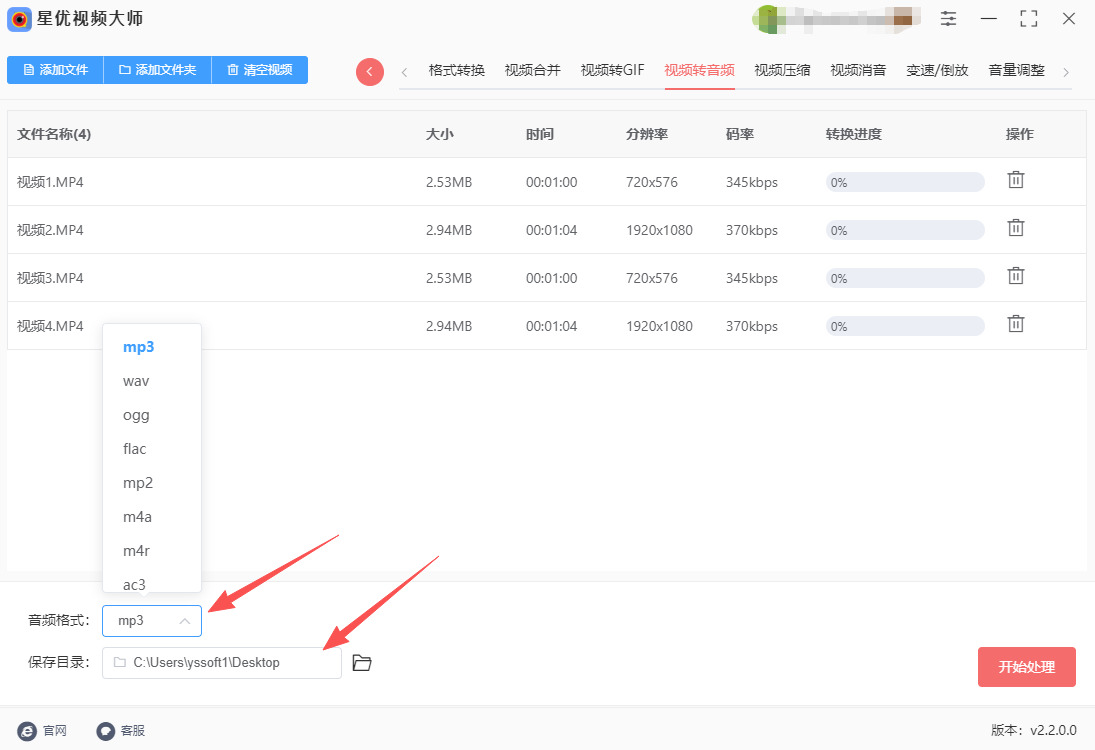Switch to the 格式转换 tab
Image resolution: width=1095 pixels, height=750 pixels.
[x=457, y=70]
